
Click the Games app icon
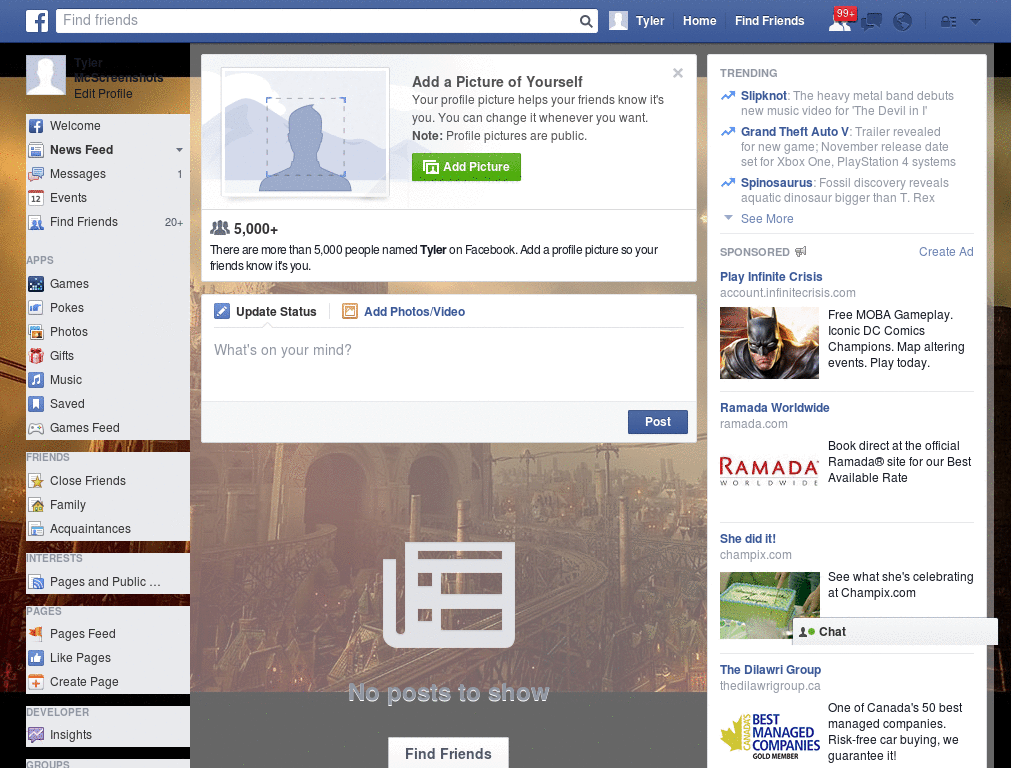click(x=36, y=284)
